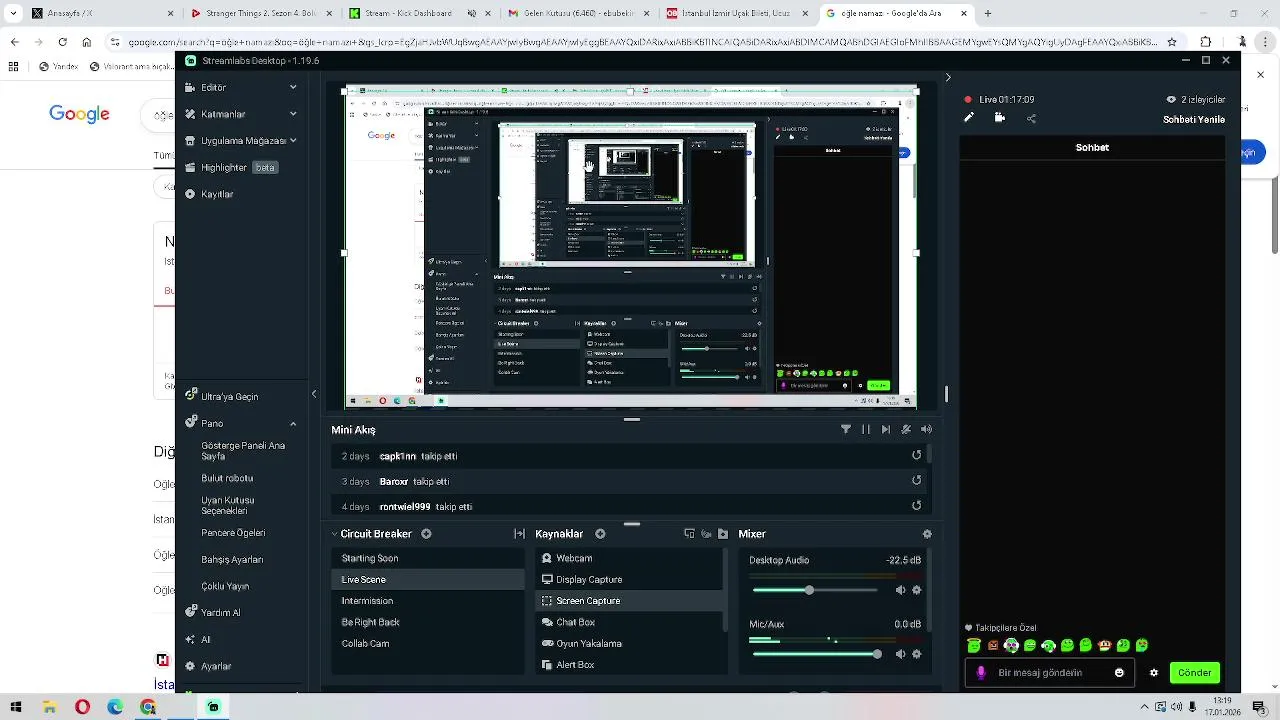Click the folder icon in Kaynaklar header
Screen dimensions: 1280x720
pos(723,534)
